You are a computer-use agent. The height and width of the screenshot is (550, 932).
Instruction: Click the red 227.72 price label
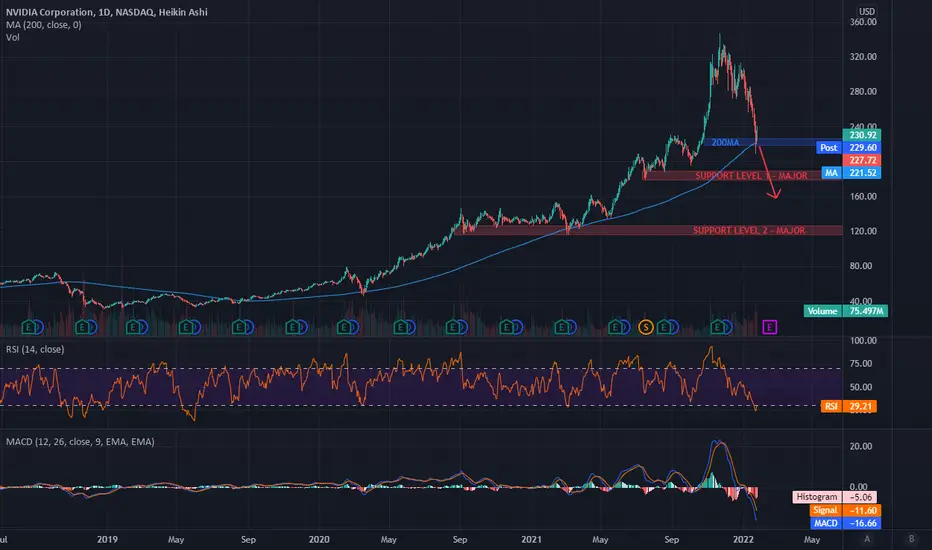click(862, 160)
